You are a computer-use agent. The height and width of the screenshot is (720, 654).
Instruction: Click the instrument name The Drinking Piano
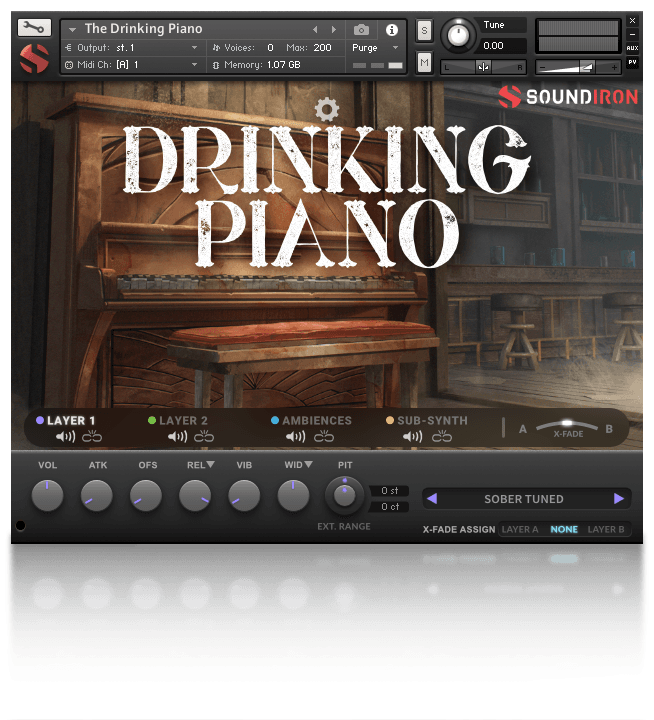pyautogui.click(x=143, y=29)
